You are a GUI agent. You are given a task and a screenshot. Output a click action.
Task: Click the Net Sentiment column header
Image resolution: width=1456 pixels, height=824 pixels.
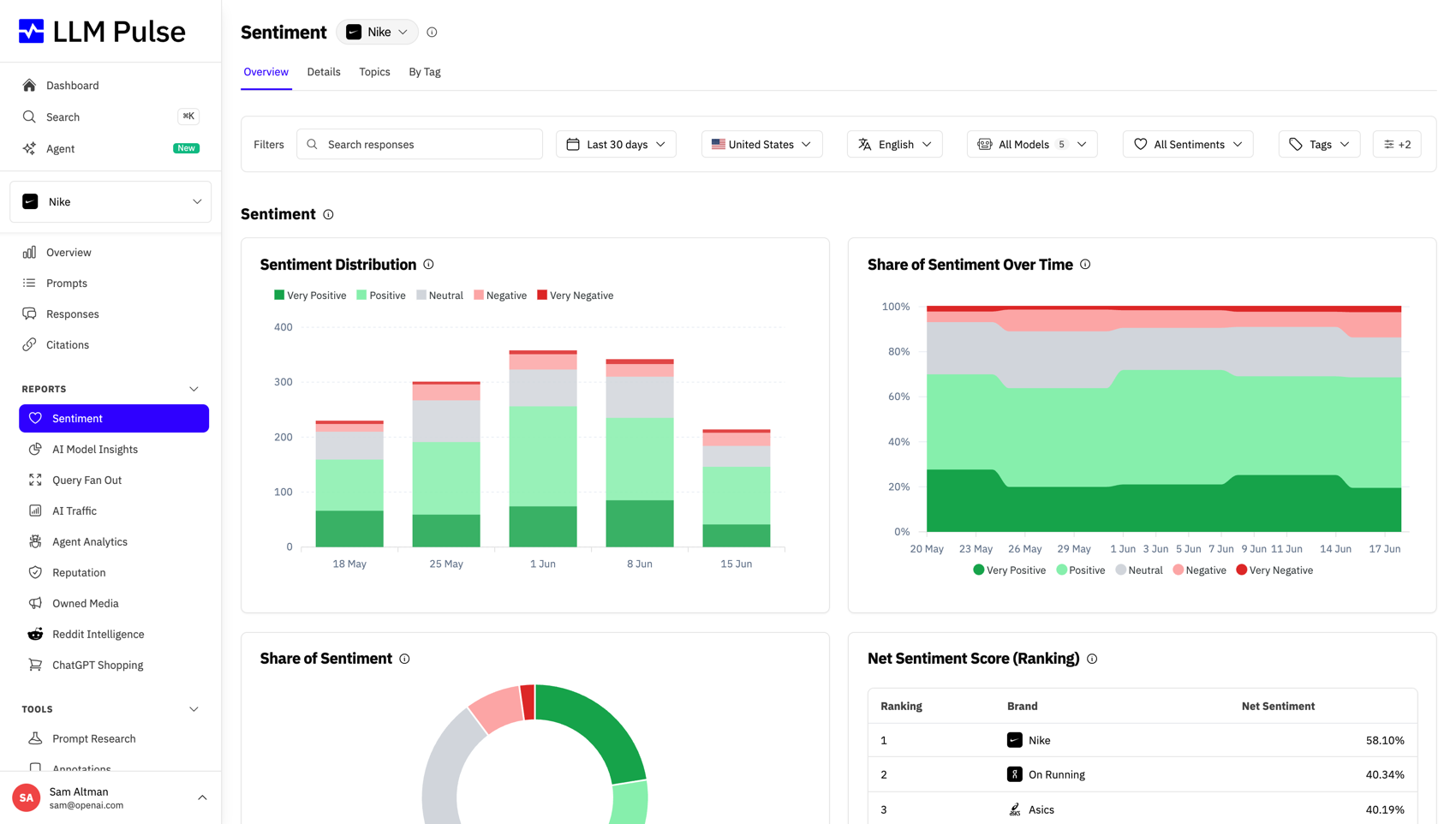(x=1278, y=707)
